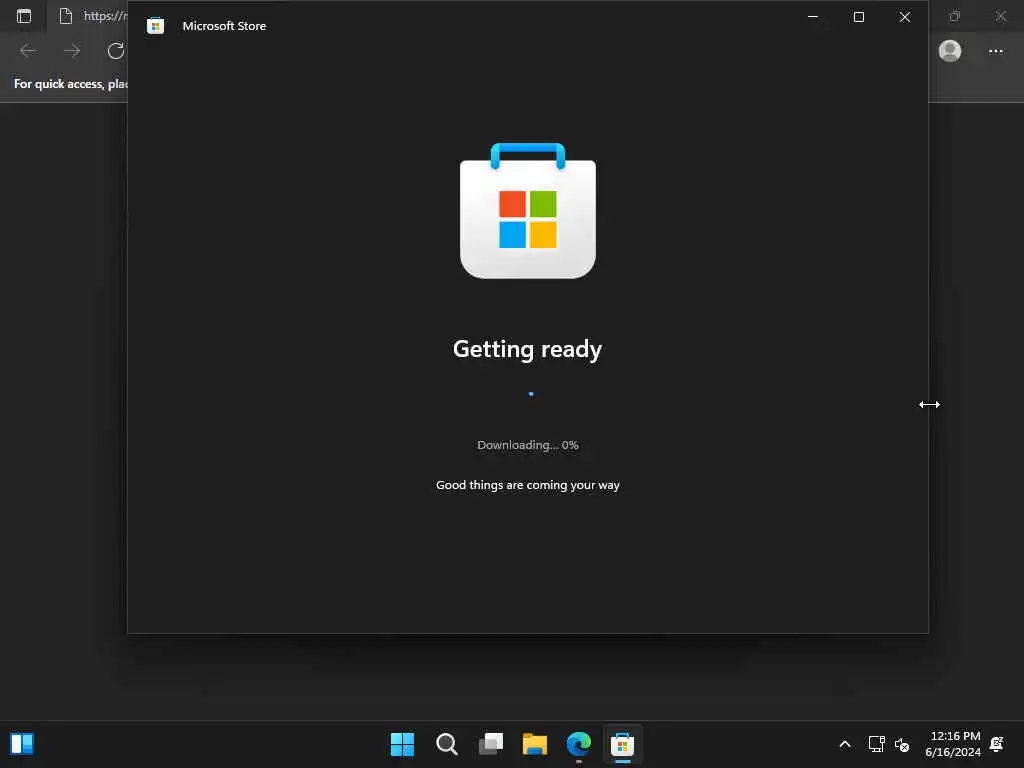Click Microsoft Store taskbar icon

pos(622,744)
